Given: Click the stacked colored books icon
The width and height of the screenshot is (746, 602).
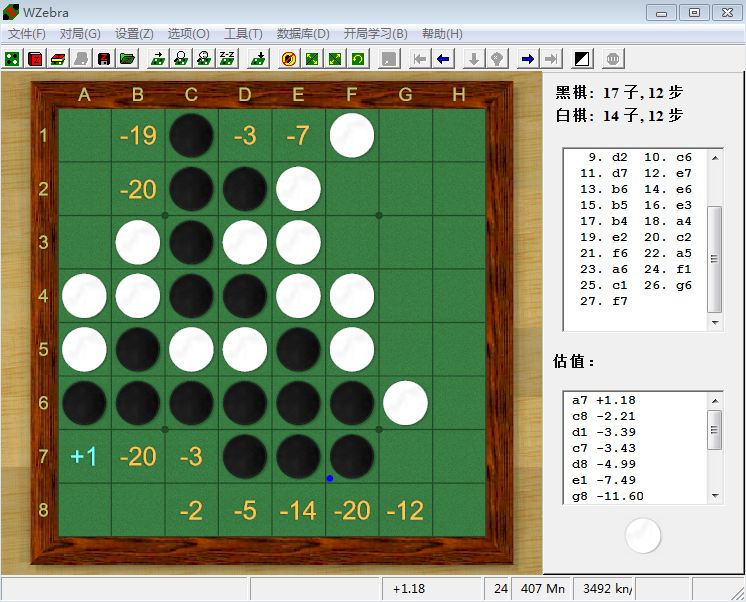Looking at the screenshot, I should 58,59.
